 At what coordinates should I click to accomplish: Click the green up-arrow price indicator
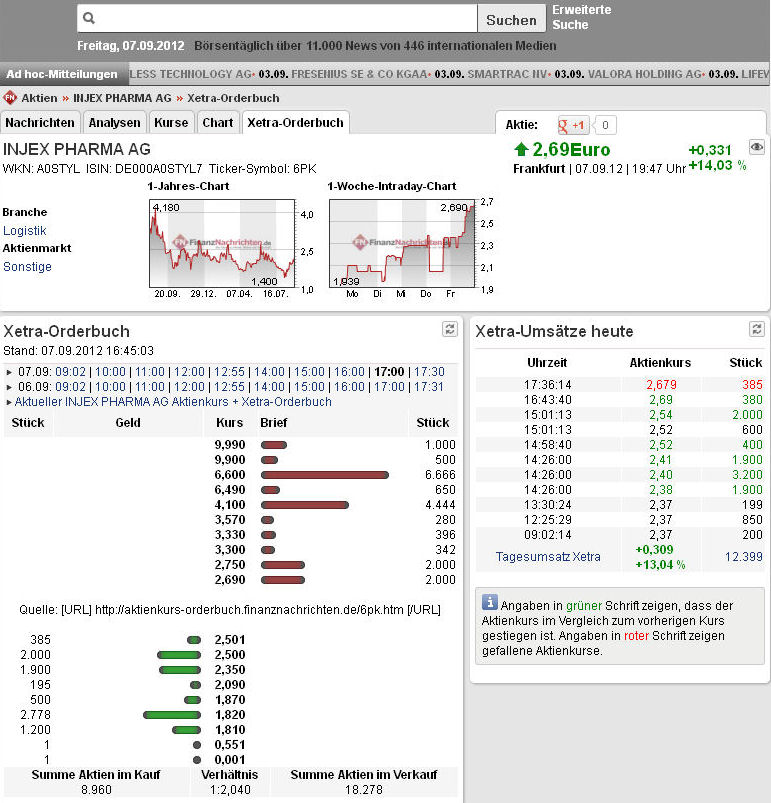[x=521, y=149]
